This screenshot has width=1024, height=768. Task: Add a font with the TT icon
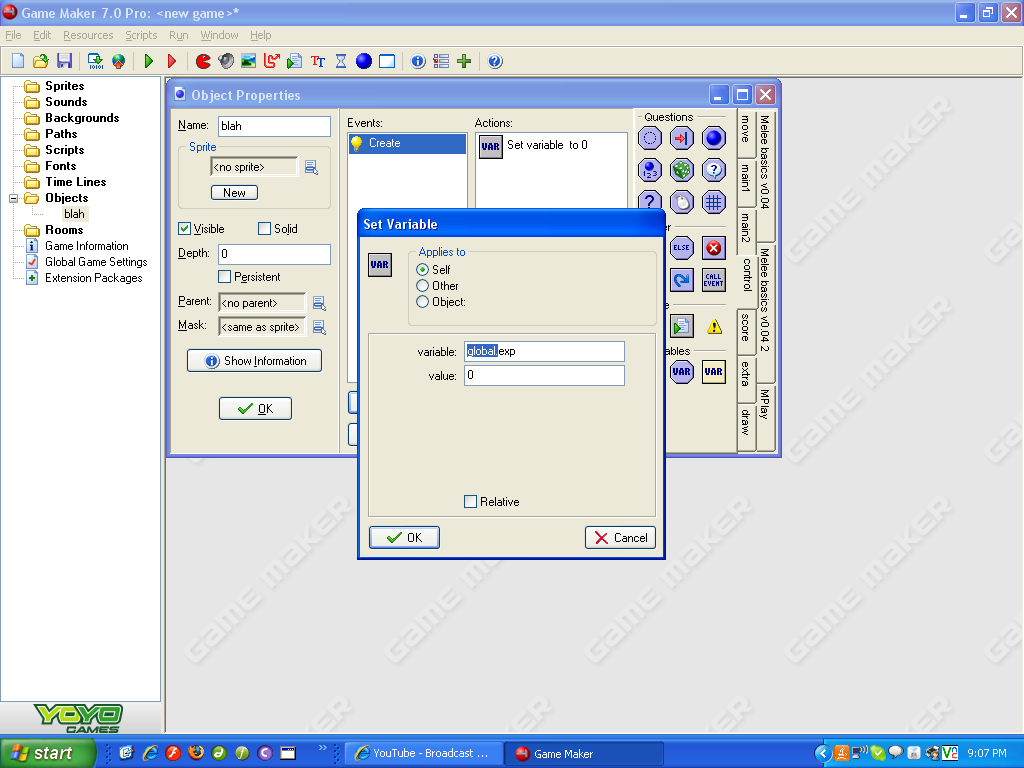pyautogui.click(x=318, y=61)
